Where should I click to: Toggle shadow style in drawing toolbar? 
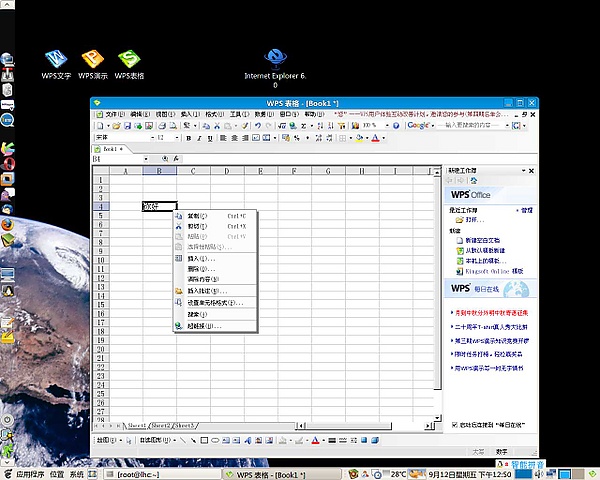click(x=364, y=441)
